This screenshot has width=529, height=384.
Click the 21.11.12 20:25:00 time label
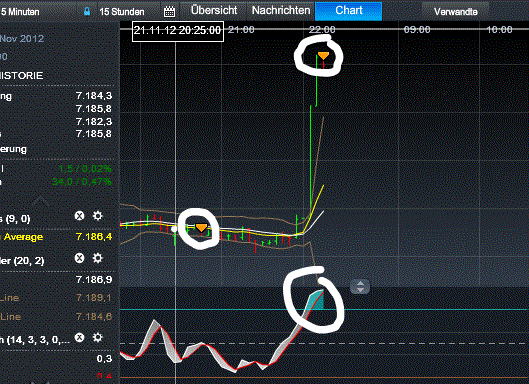178,31
